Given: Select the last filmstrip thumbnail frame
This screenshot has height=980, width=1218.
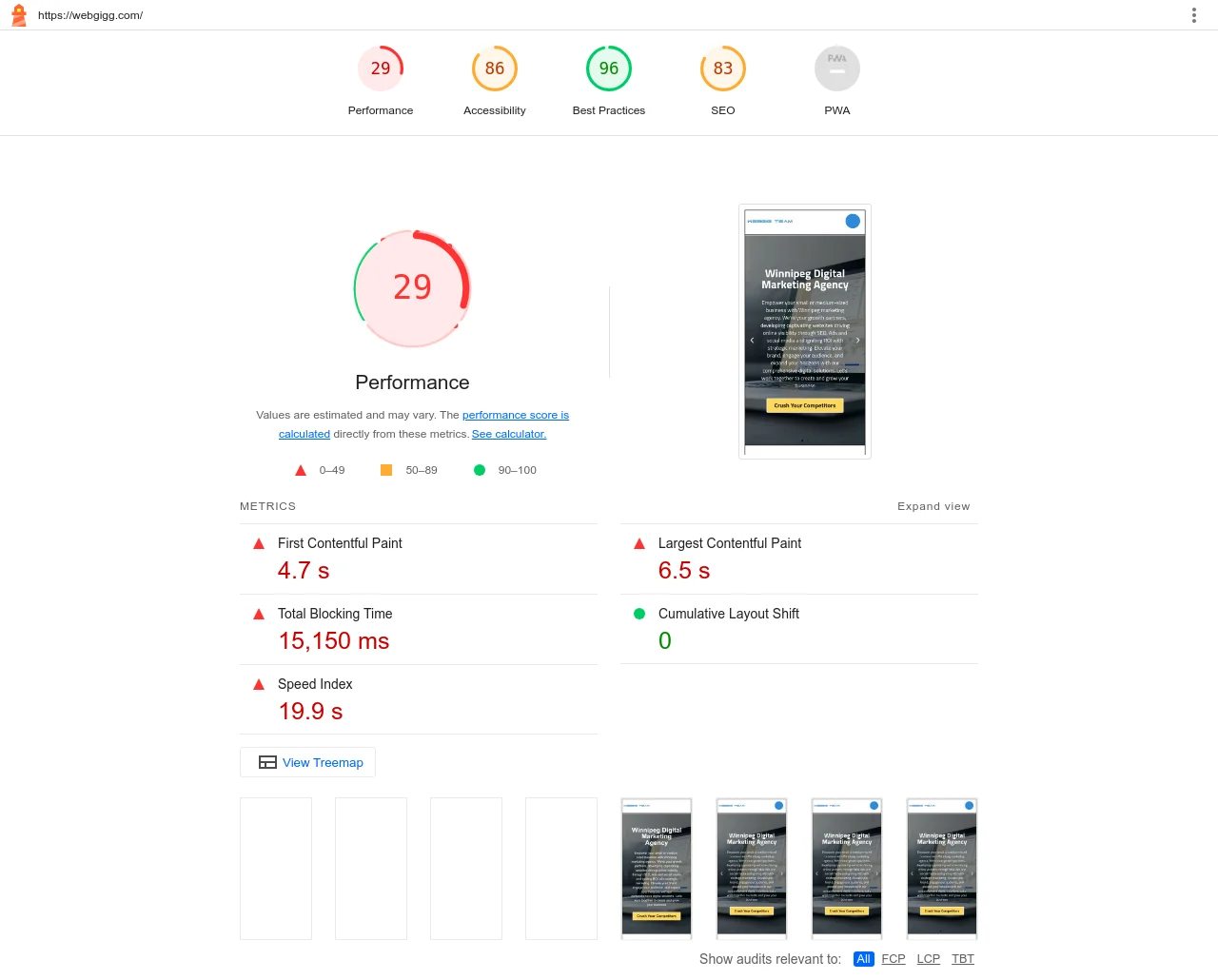Looking at the screenshot, I should click(x=942, y=868).
